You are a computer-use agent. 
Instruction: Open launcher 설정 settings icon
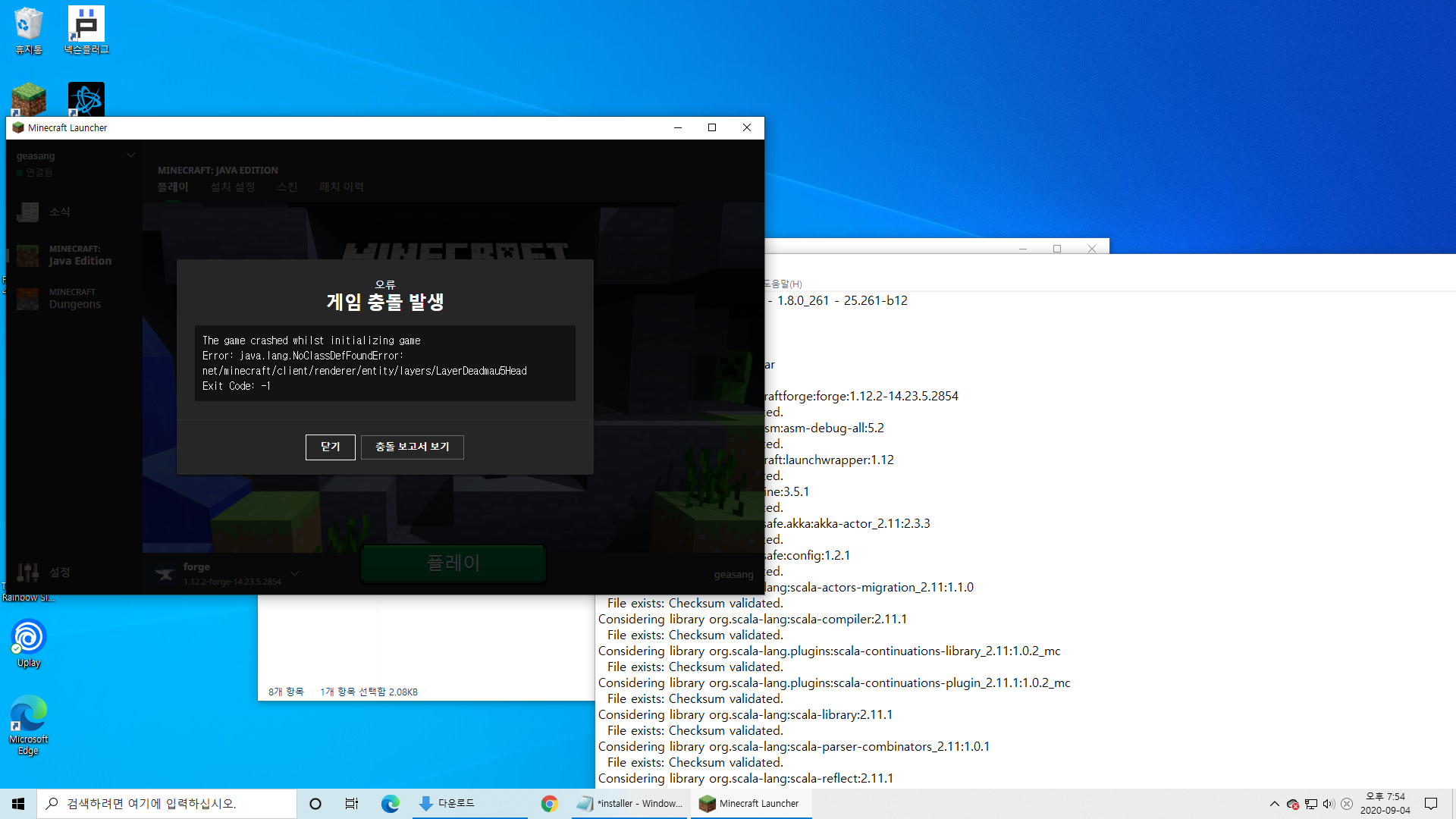(27, 572)
